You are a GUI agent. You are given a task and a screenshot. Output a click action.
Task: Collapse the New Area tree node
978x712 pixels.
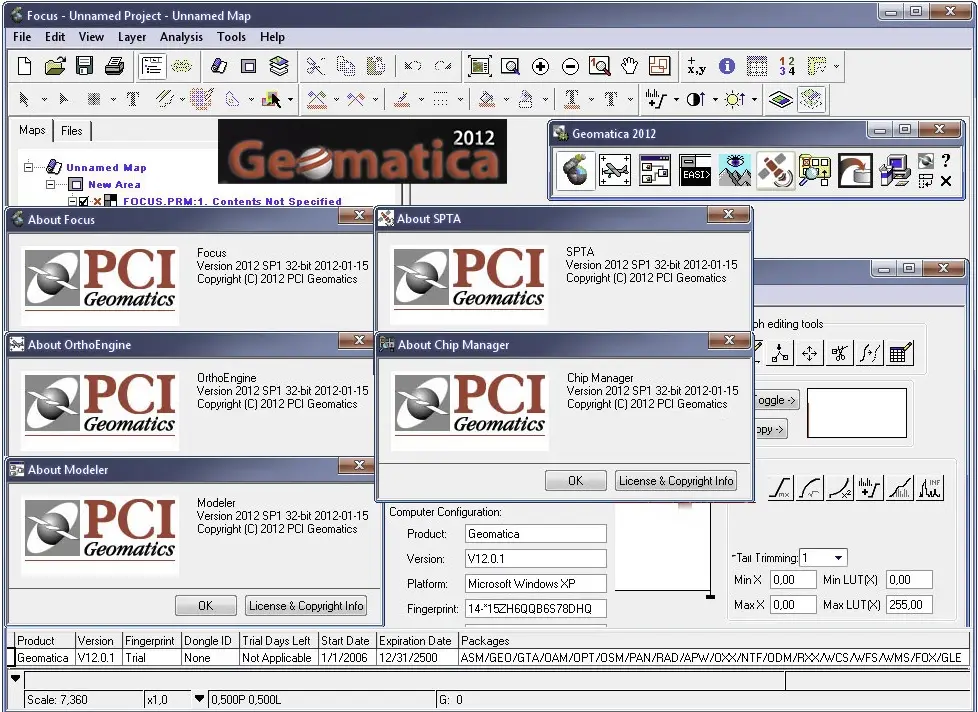point(51,184)
